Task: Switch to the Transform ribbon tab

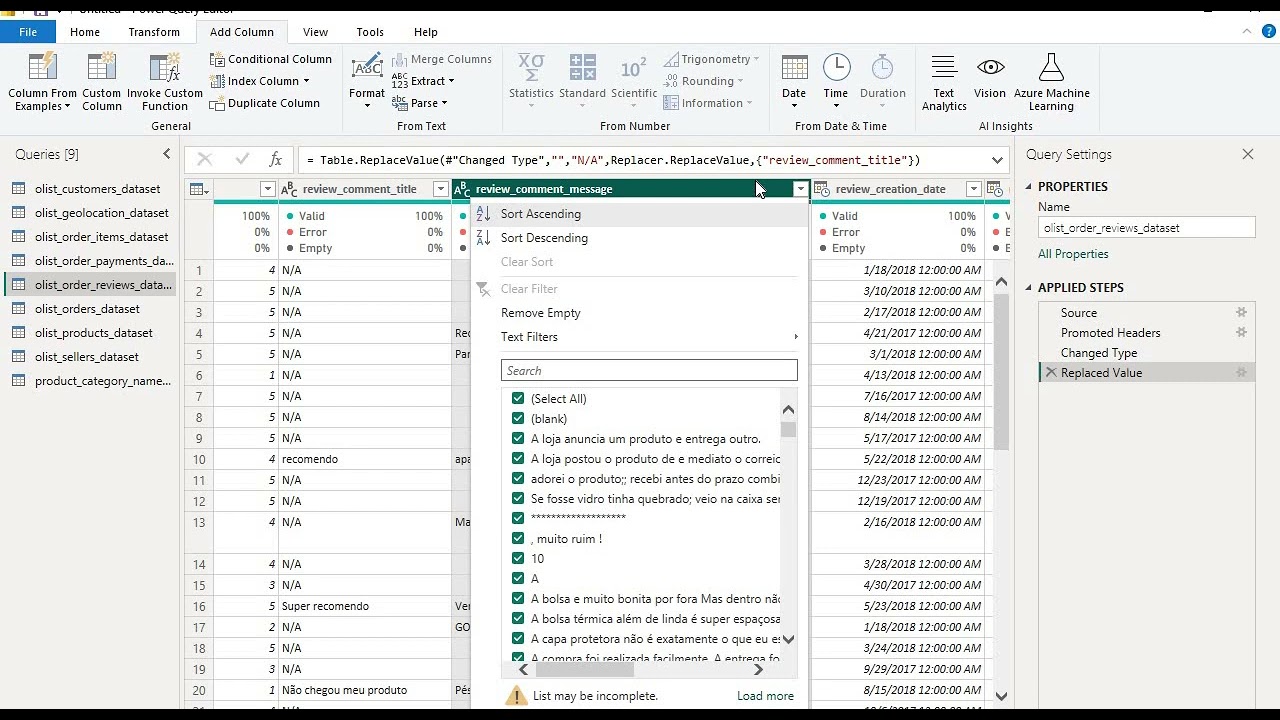Action: point(154,32)
